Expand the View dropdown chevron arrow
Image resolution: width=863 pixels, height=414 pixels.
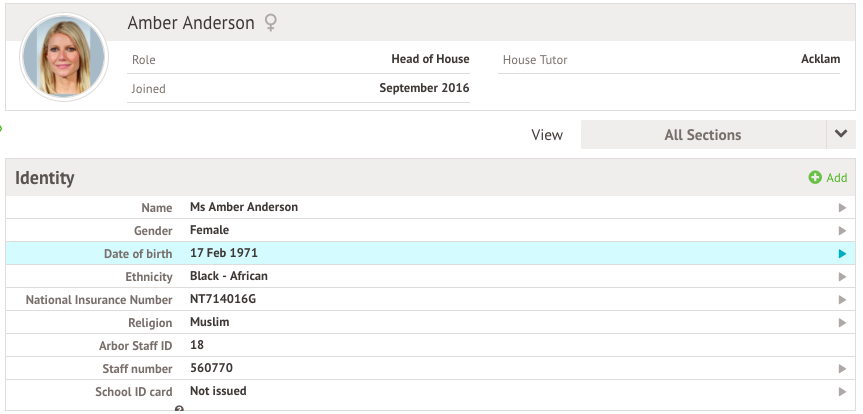[x=841, y=135]
